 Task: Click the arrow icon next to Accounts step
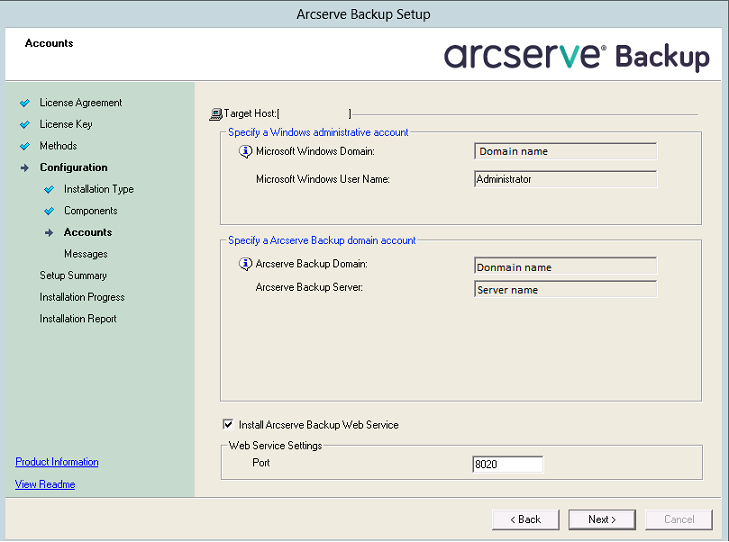[x=49, y=232]
